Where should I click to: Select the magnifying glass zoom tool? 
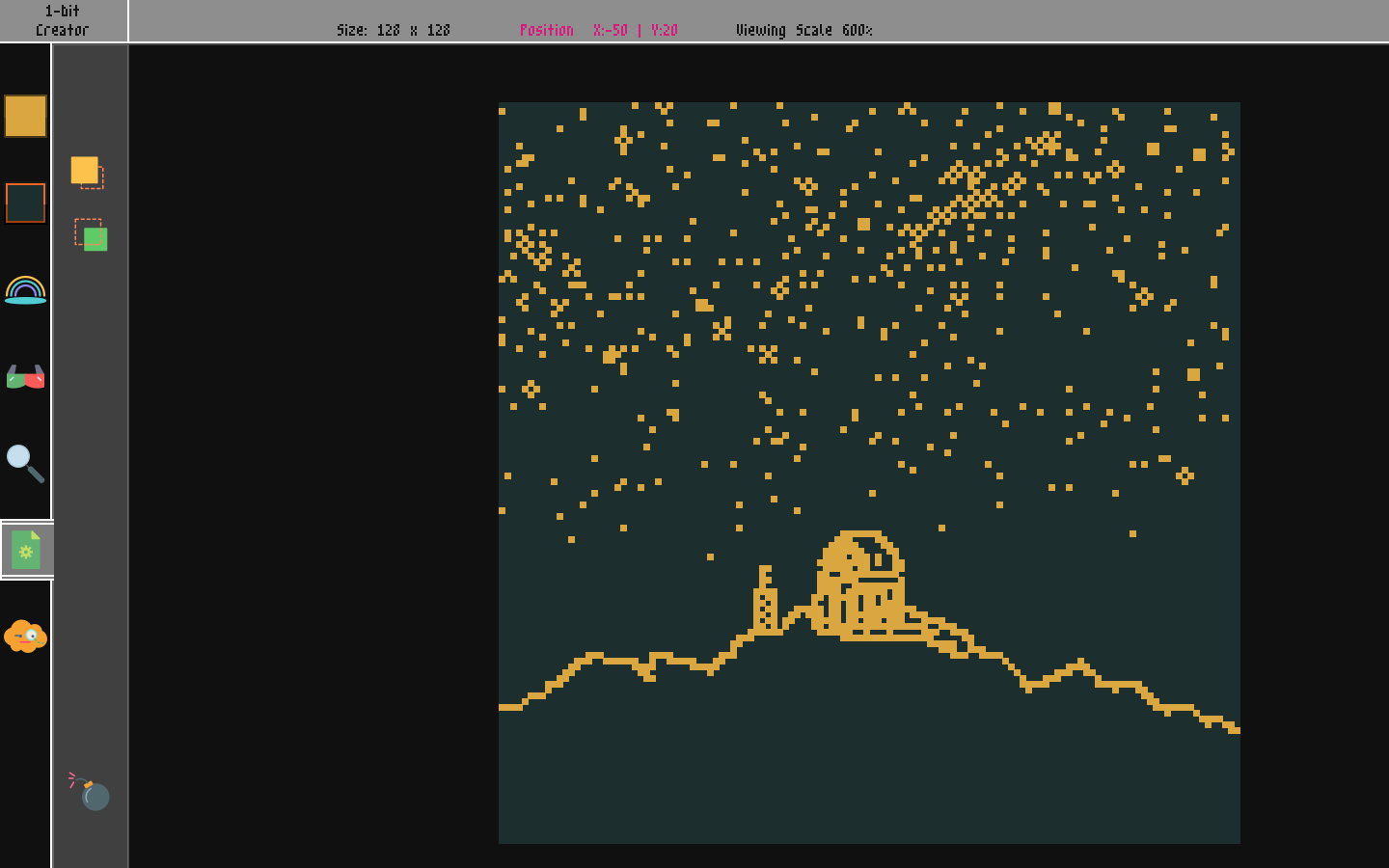point(25,464)
